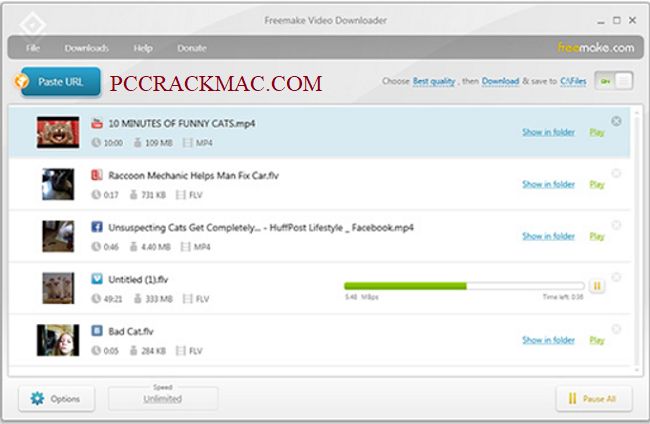Click the Vimeo icon next to Untitled (1).flv

(97, 279)
